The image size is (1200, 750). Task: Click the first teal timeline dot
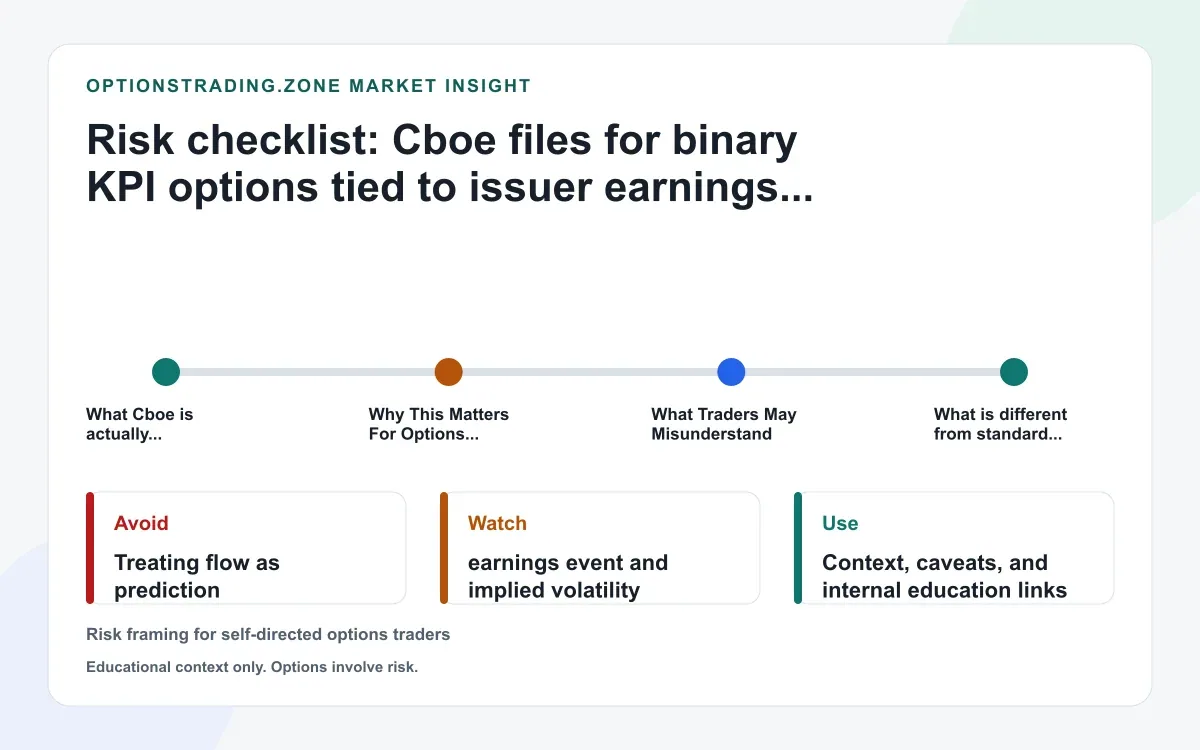click(166, 372)
